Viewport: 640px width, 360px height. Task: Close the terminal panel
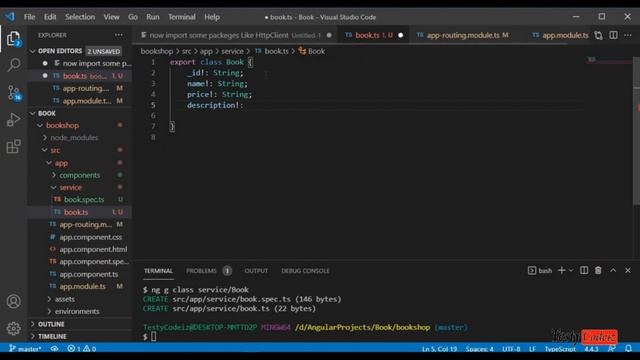coord(628,270)
